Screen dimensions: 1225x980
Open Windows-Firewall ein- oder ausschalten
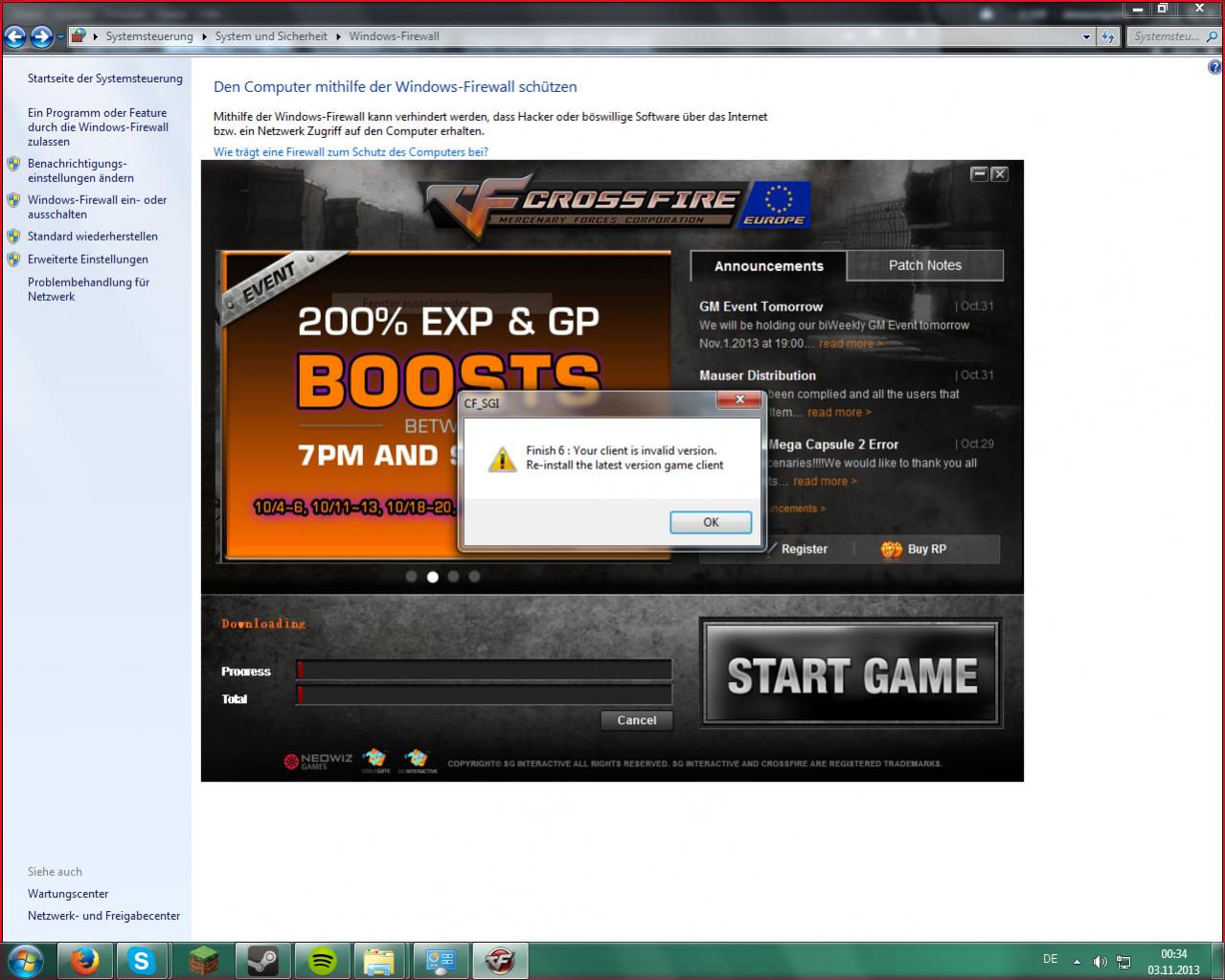pyautogui.click(x=97, y=207)
